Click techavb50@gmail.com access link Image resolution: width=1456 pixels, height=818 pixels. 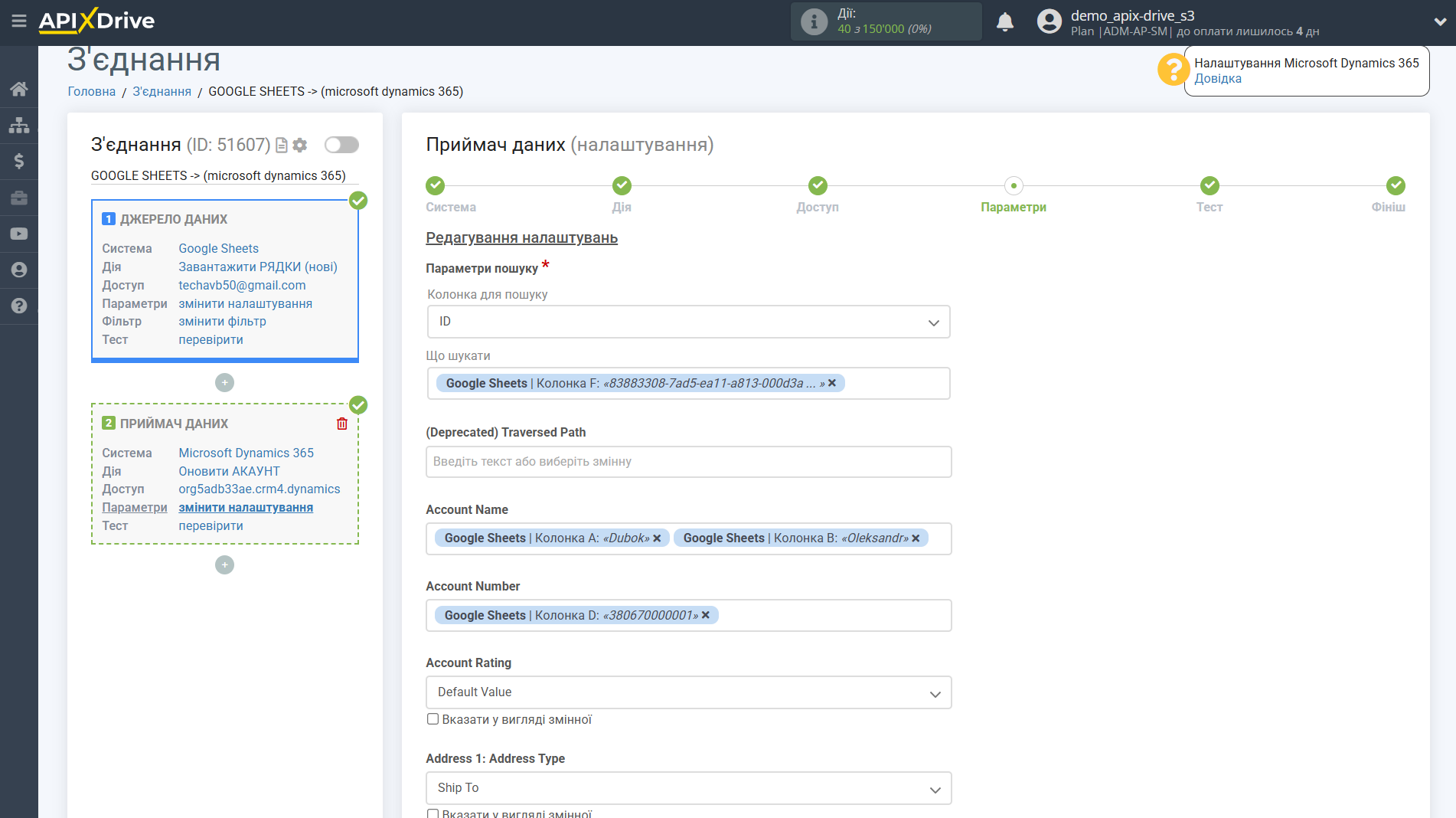pos(242,285)
